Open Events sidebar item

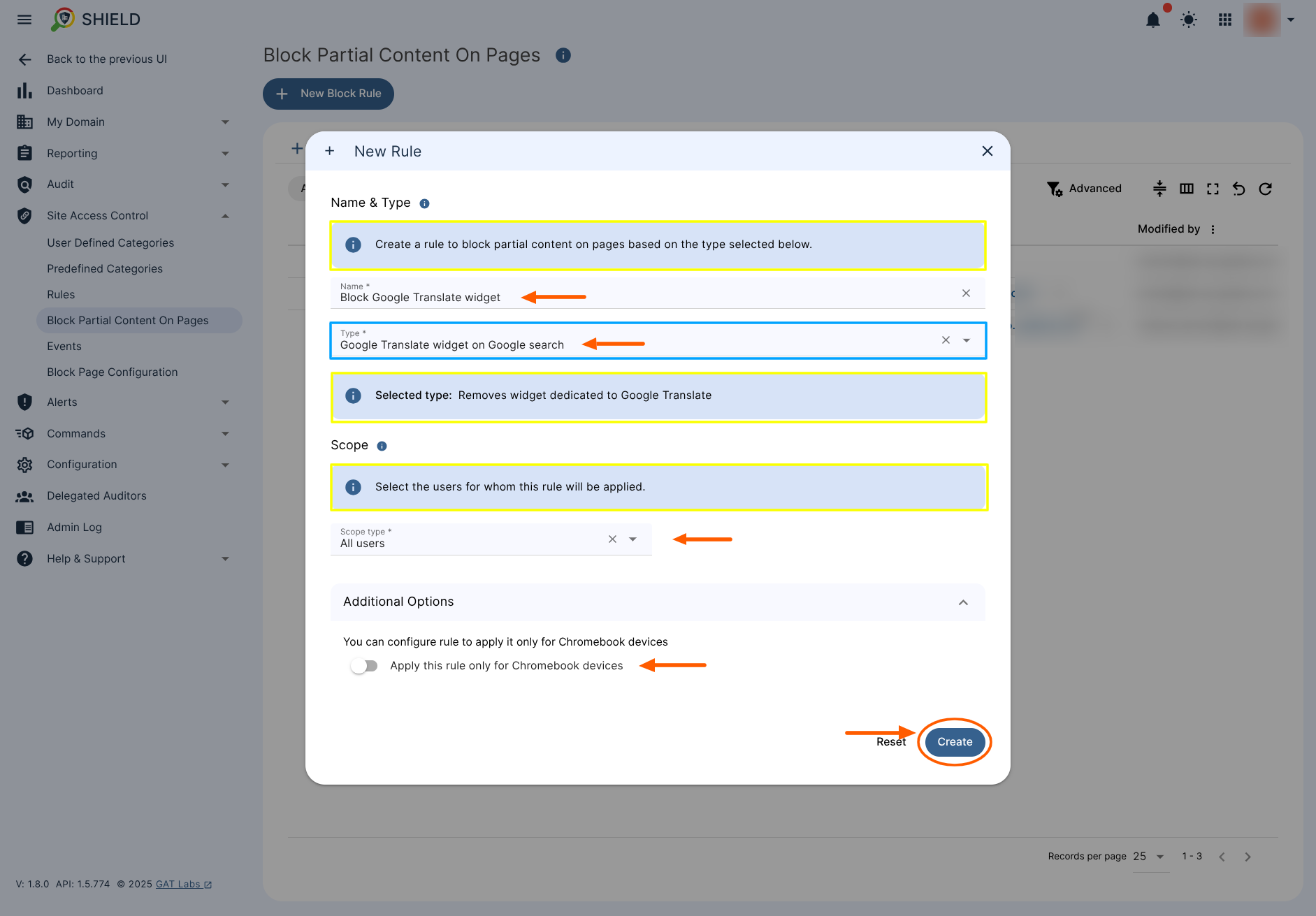(64, 347)
